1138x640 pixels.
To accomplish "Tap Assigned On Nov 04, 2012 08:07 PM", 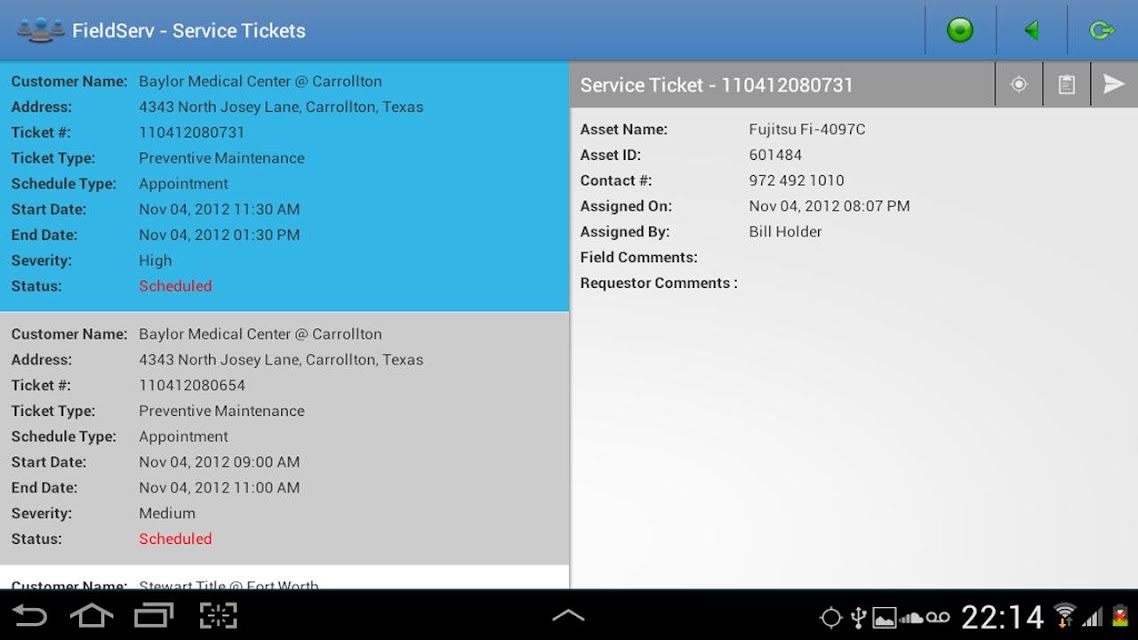I will tap(829, 206).
